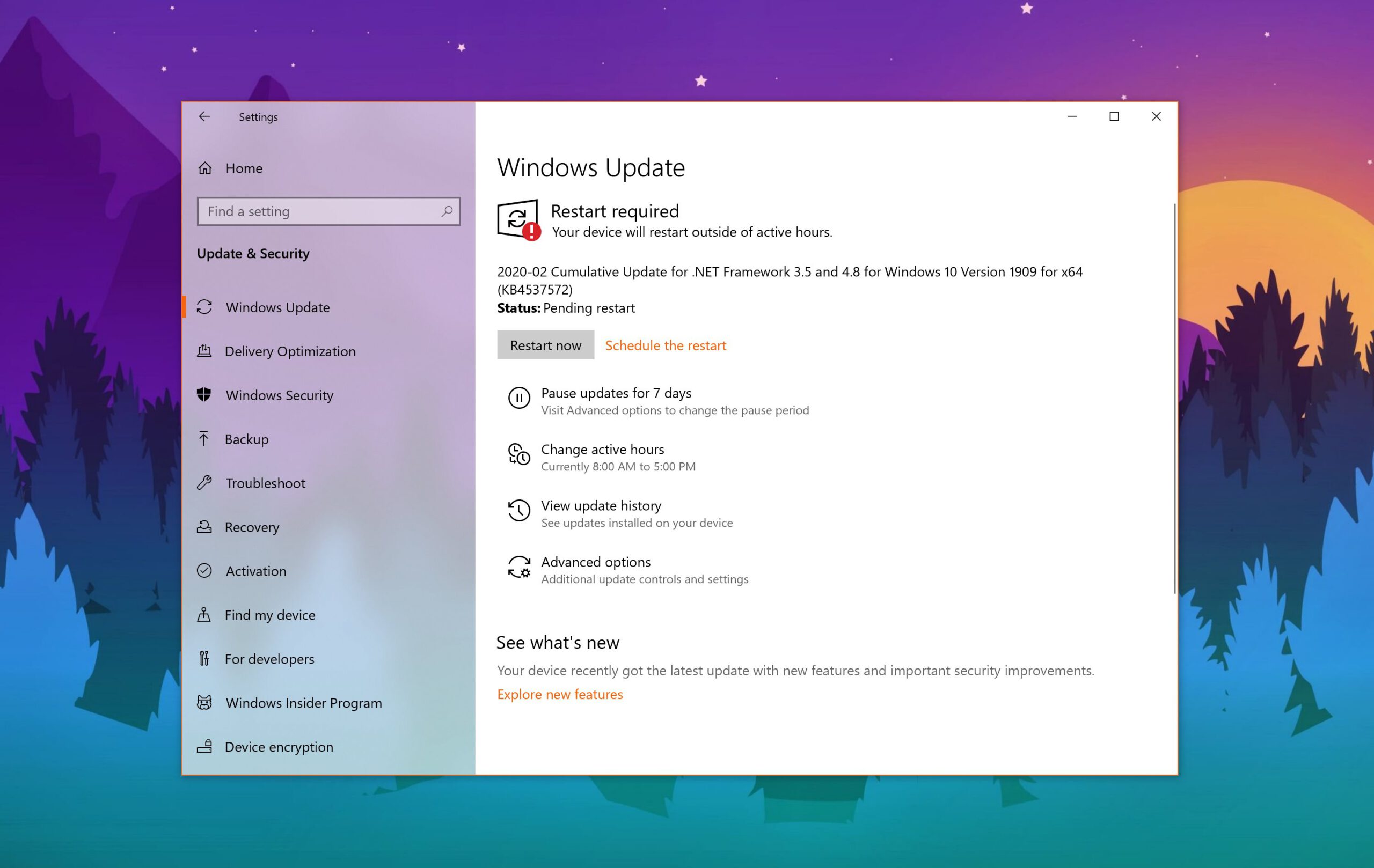Click the 'Windows Update' page title
The height and width of the screenshot is (868, 1374).
click(590, 168)
